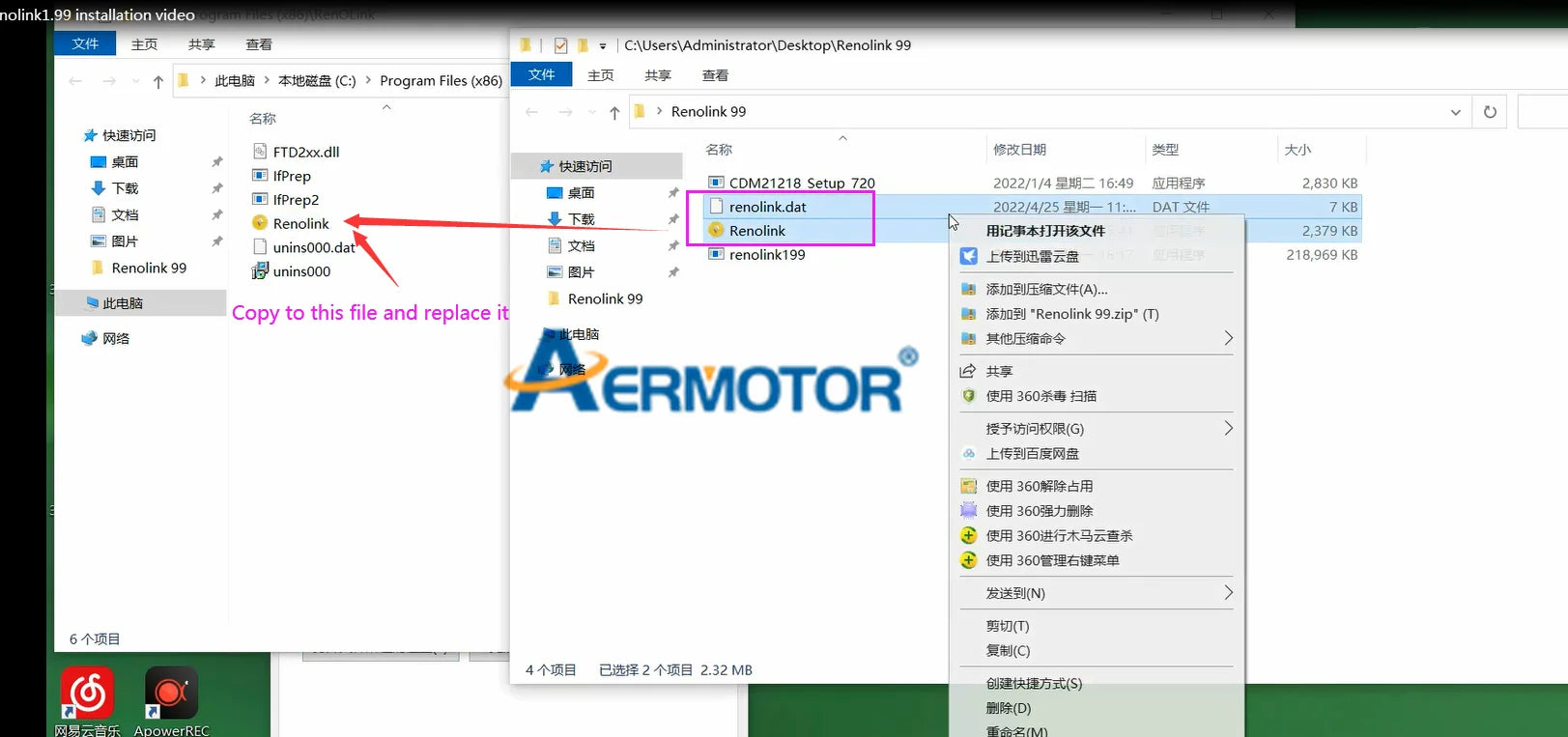Image resolution: width=1568 pixels, height=737 pixels.
Task: Open 查看 tab in Renolink 99 window
Action: pos(715,75)
